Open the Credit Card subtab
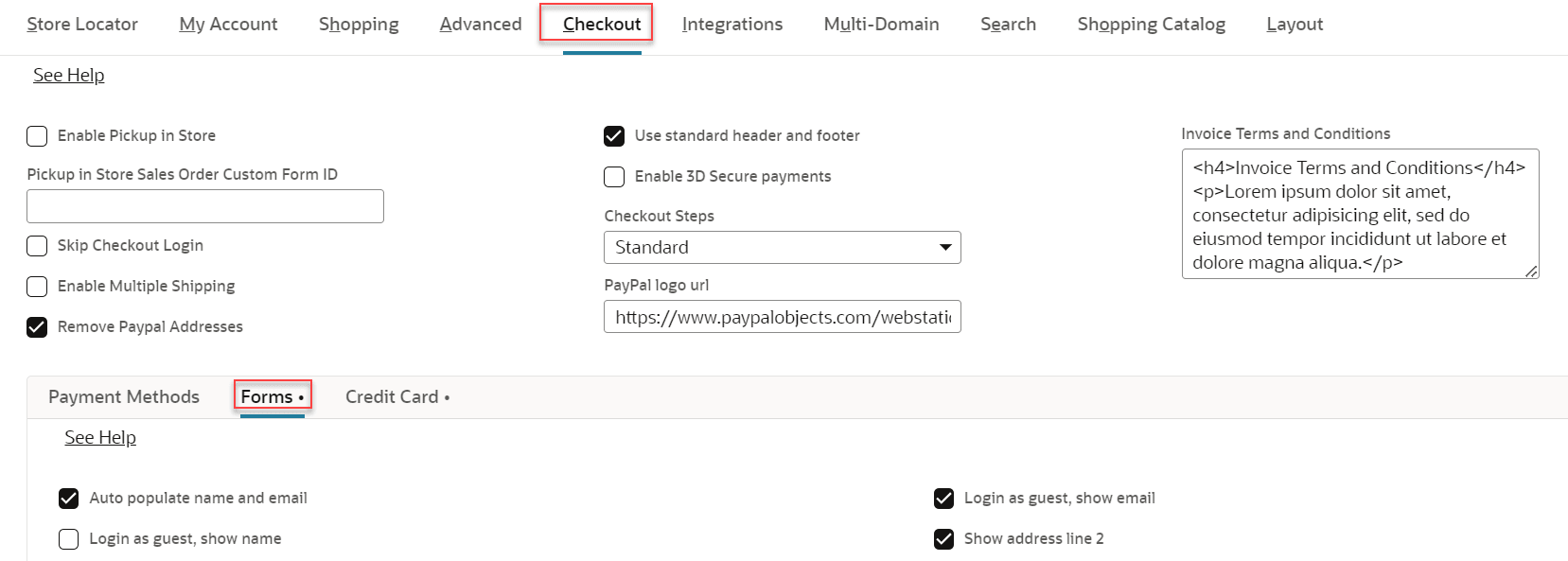Screen dimensions: 1568x561 tap(397, 397)
